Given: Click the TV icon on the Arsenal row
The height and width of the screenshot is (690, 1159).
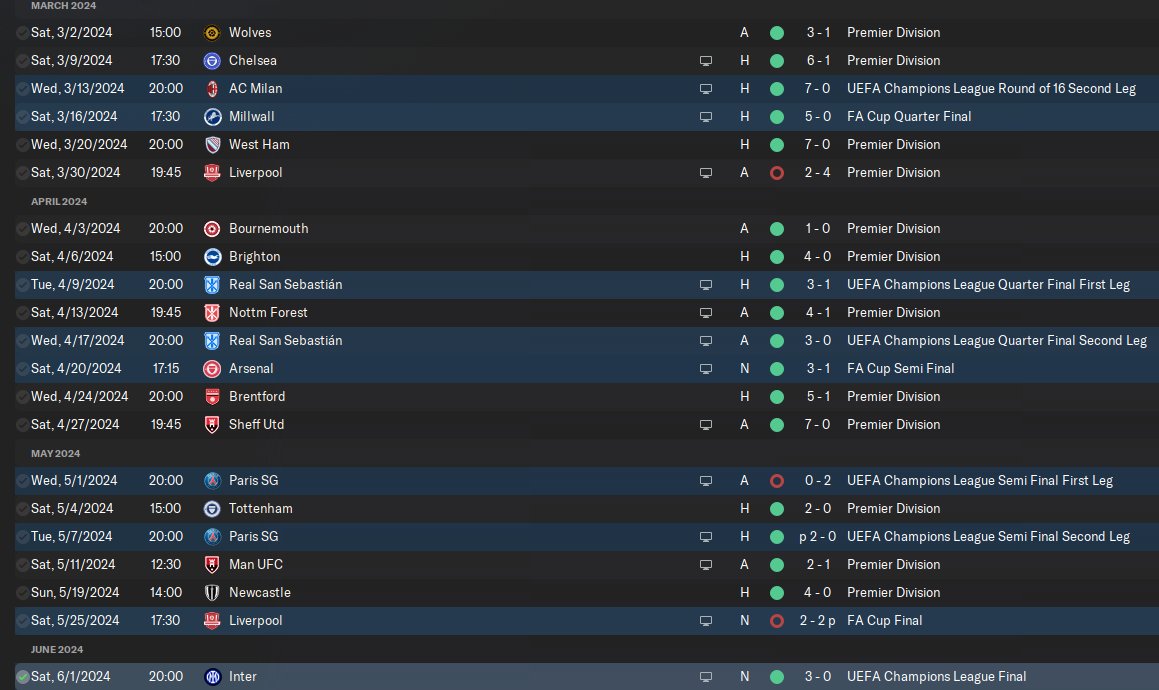Looking at the screenshot, I should coord(706,369).
